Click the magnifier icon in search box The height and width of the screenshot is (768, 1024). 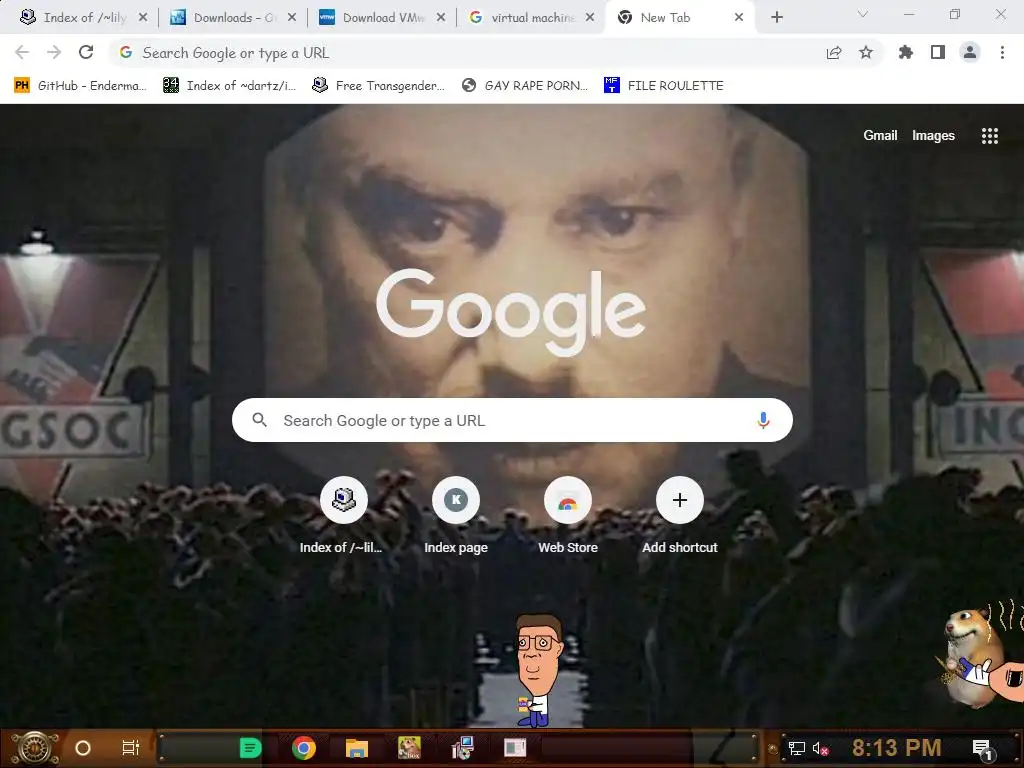259,420
